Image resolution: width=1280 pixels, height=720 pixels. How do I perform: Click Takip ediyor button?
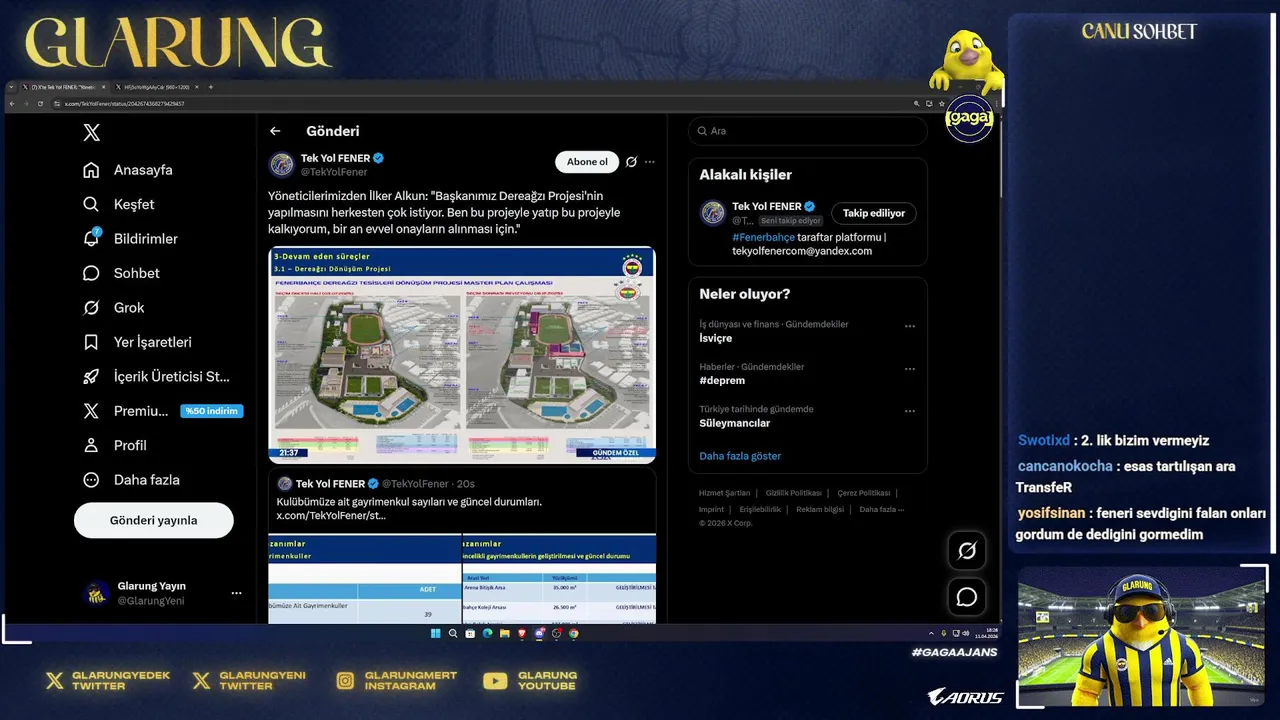tap(874, 213)
